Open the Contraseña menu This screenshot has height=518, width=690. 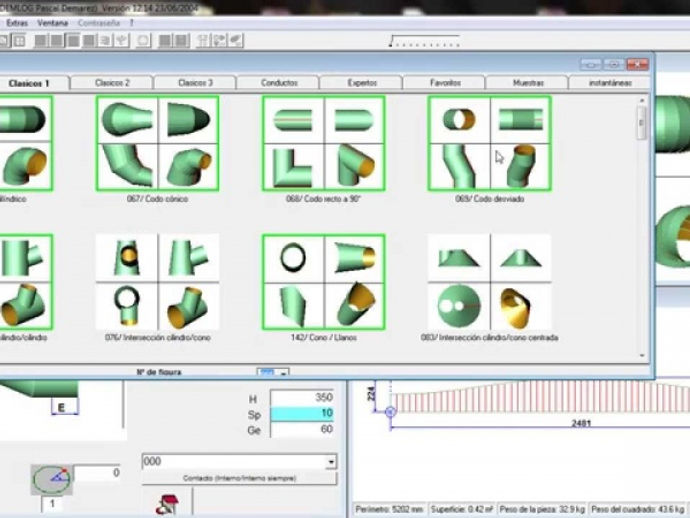point(99,23)
